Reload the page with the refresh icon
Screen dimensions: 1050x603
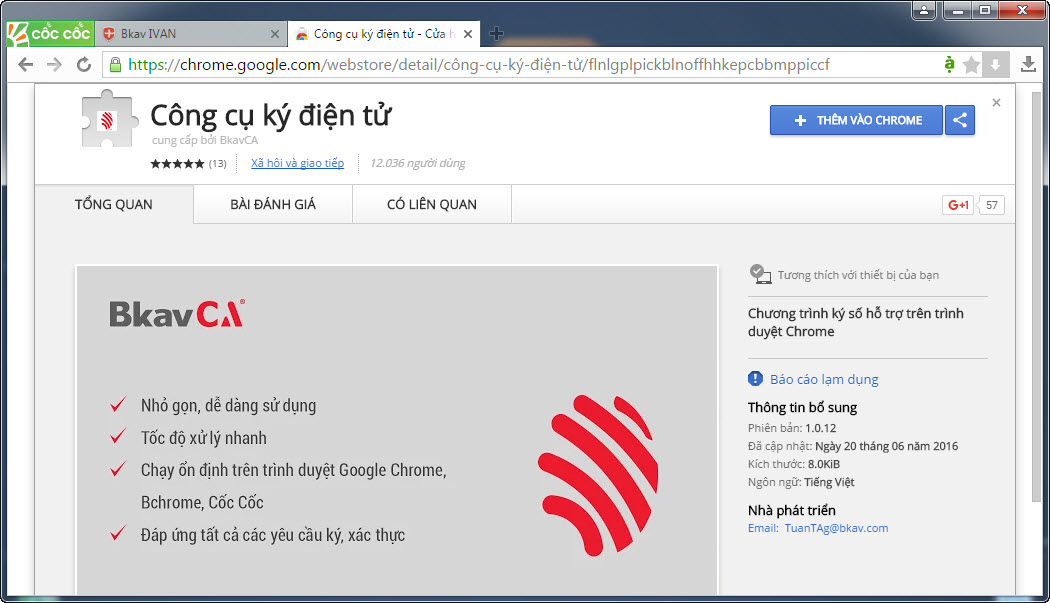[x=84, y=64]
